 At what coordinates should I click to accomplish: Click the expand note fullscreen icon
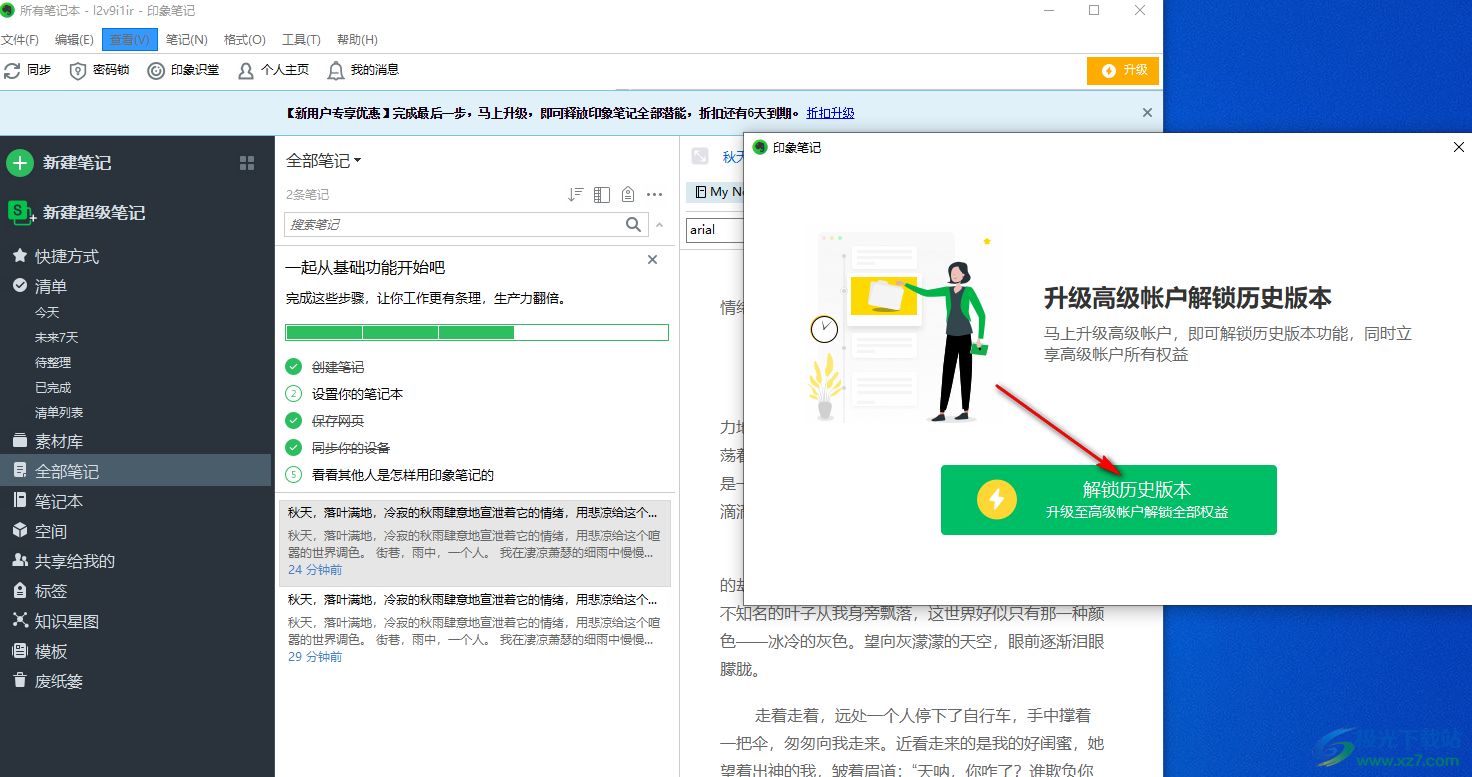coord(700,156)
